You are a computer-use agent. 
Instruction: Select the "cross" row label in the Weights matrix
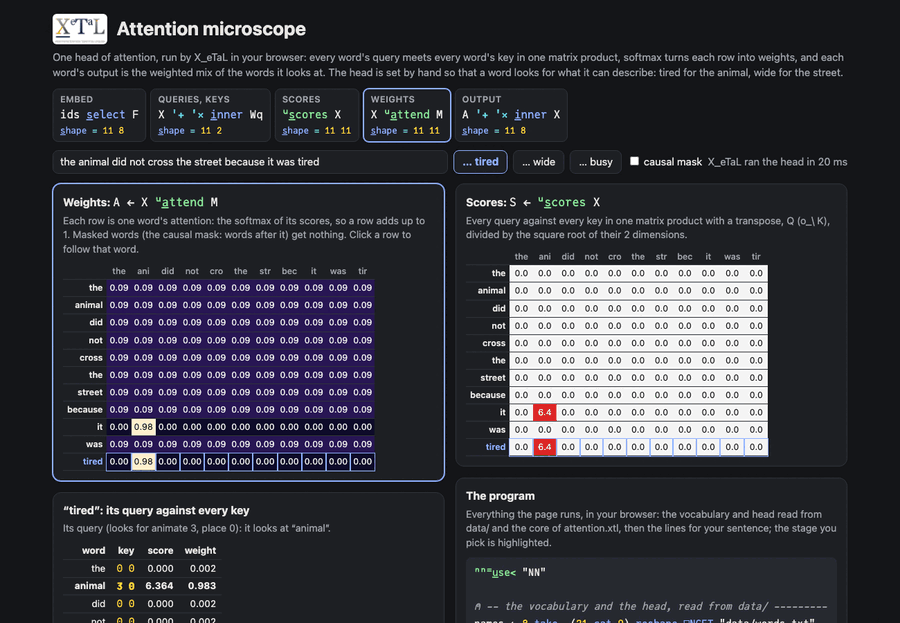91,357
